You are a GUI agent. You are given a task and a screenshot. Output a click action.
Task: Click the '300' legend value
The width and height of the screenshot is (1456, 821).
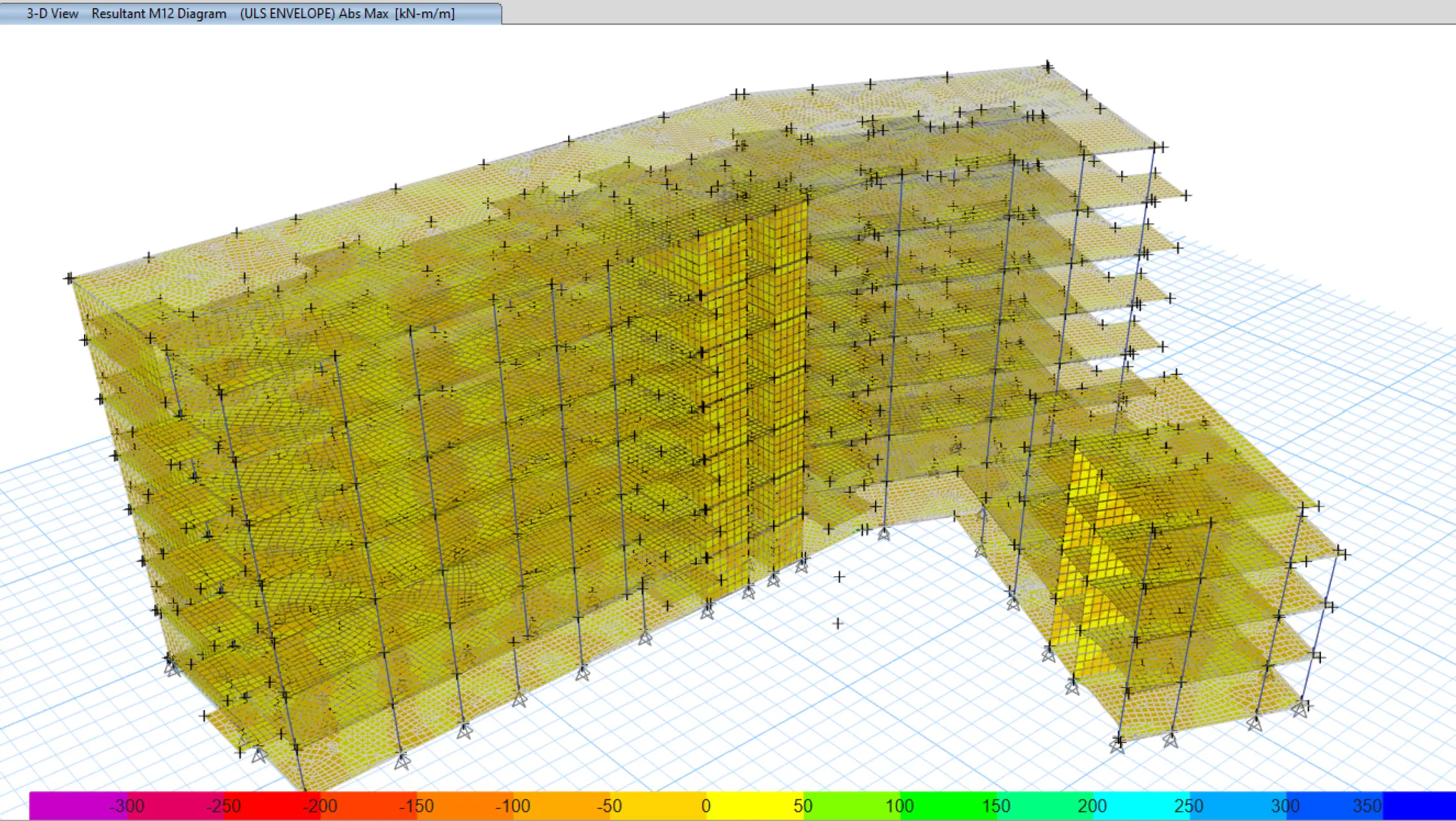[1285, 806]
